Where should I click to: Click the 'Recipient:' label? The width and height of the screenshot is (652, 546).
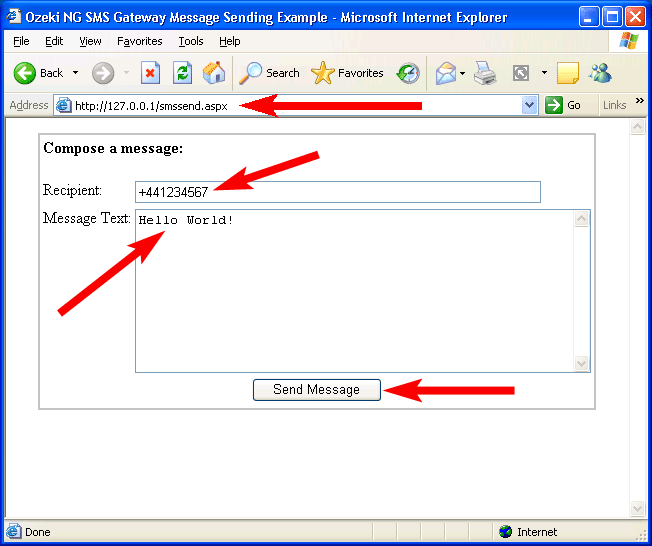click(x=72, y=190)
